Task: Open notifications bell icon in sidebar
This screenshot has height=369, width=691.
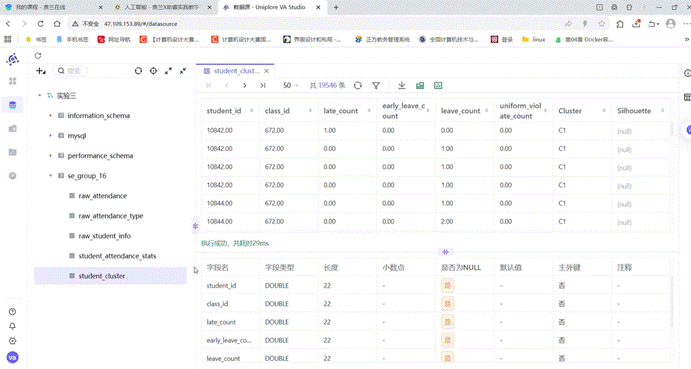Action: [12, 326]
